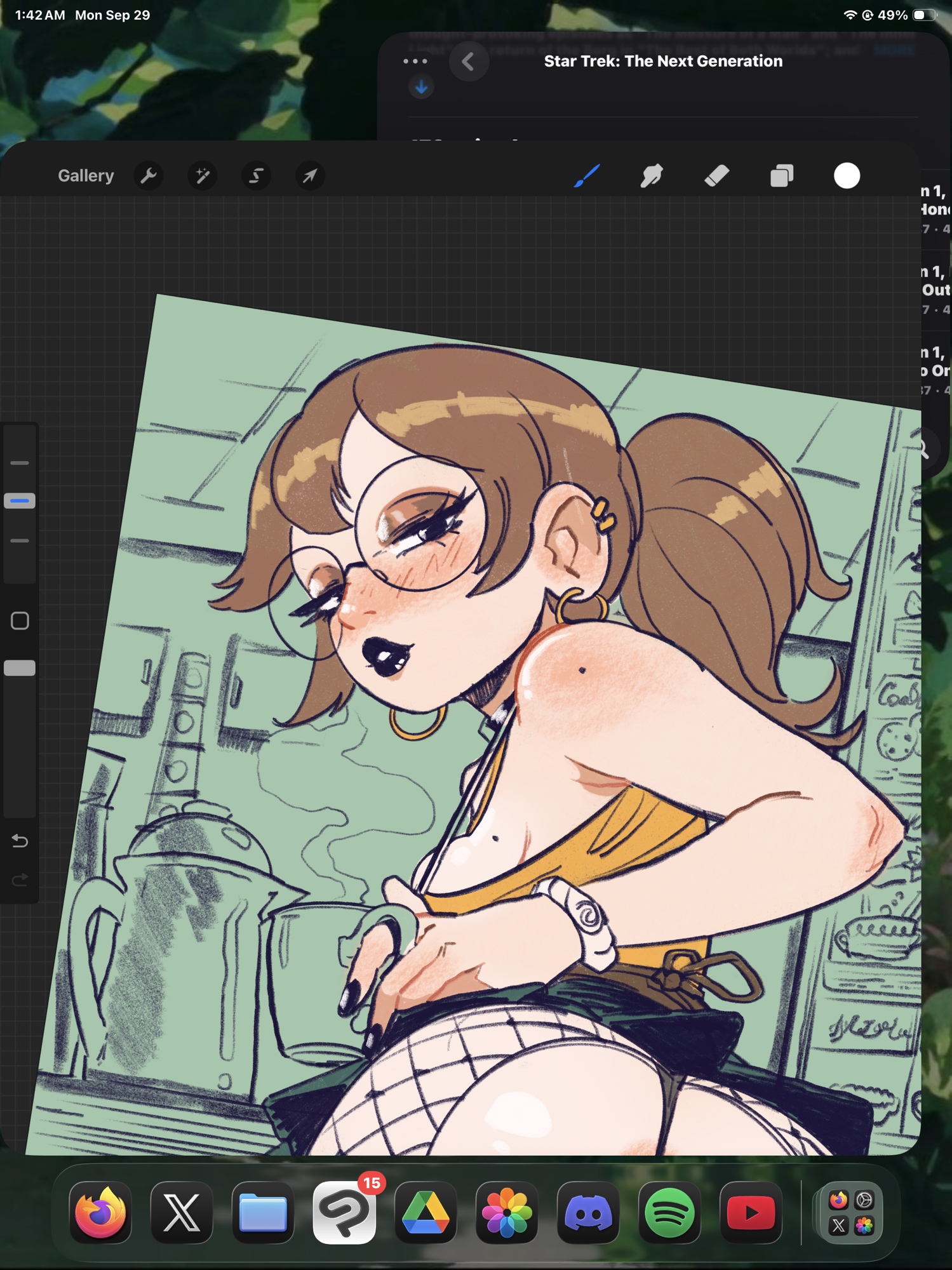Open Spotify from the dock
Viewport: 952px width, 1270px height.
pyautogui.click(x=669, y=1213)
